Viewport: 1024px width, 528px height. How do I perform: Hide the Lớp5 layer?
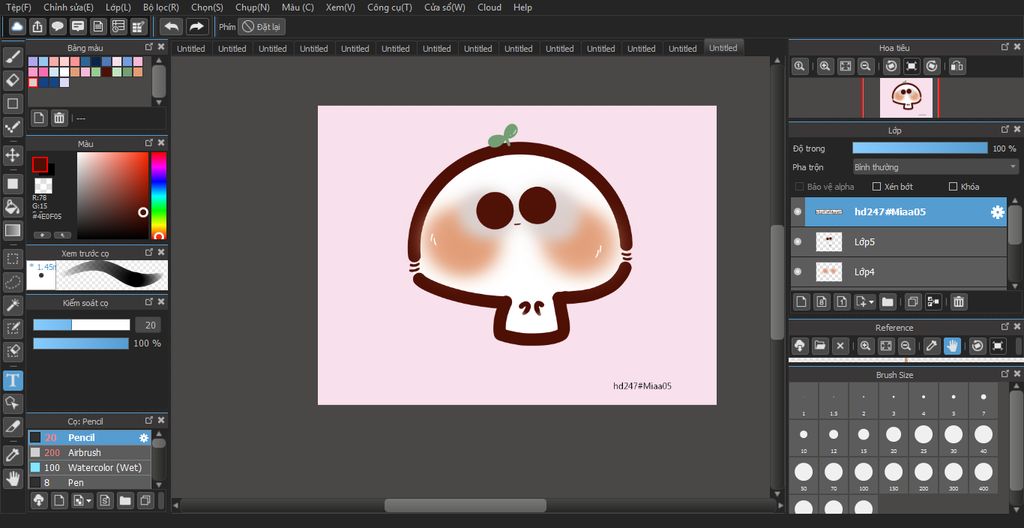tap(797, 242)
